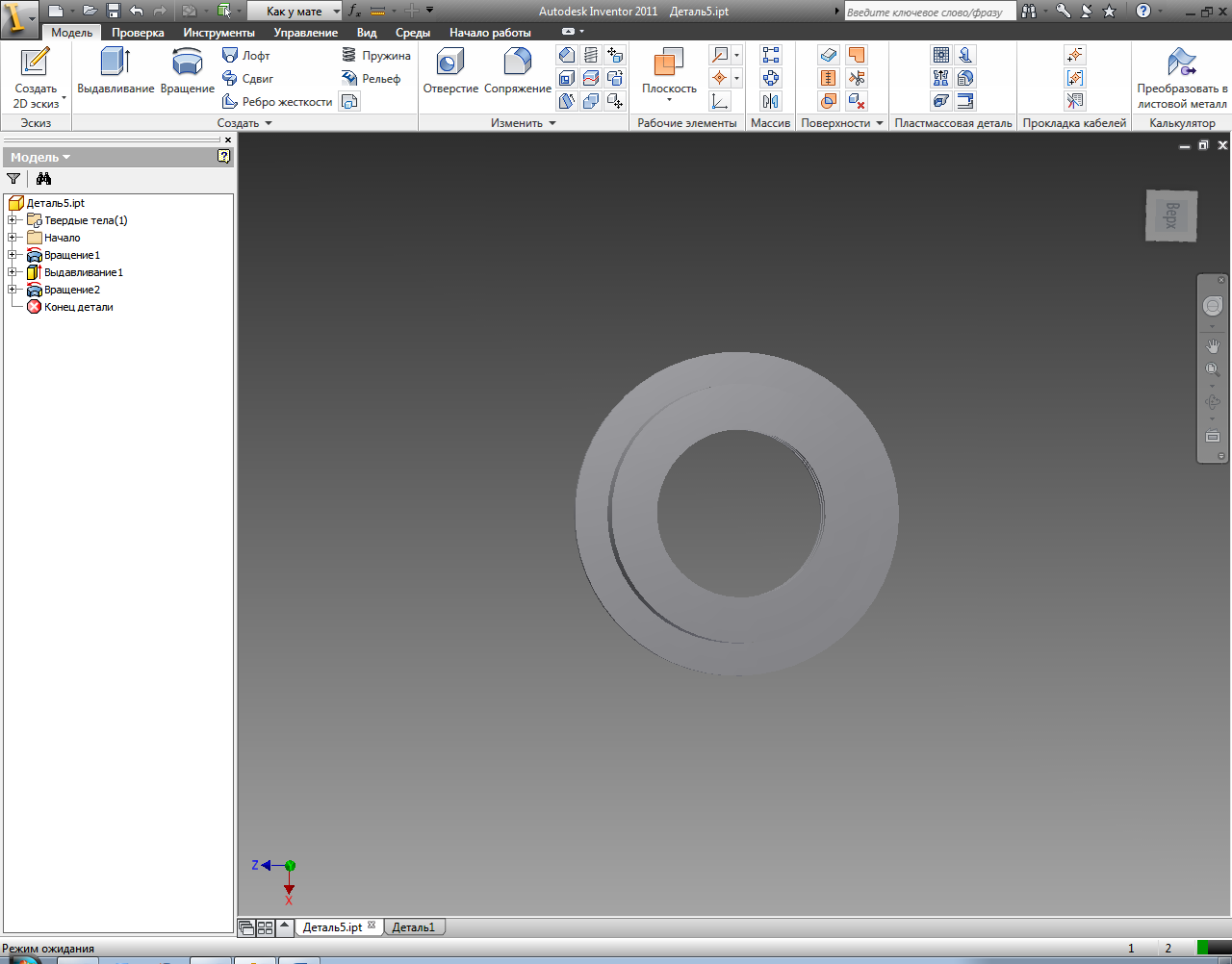Viewport: 1232px width, 964px height.
Task: Choose the Вращение revolve tool
Action: [188, 71]
